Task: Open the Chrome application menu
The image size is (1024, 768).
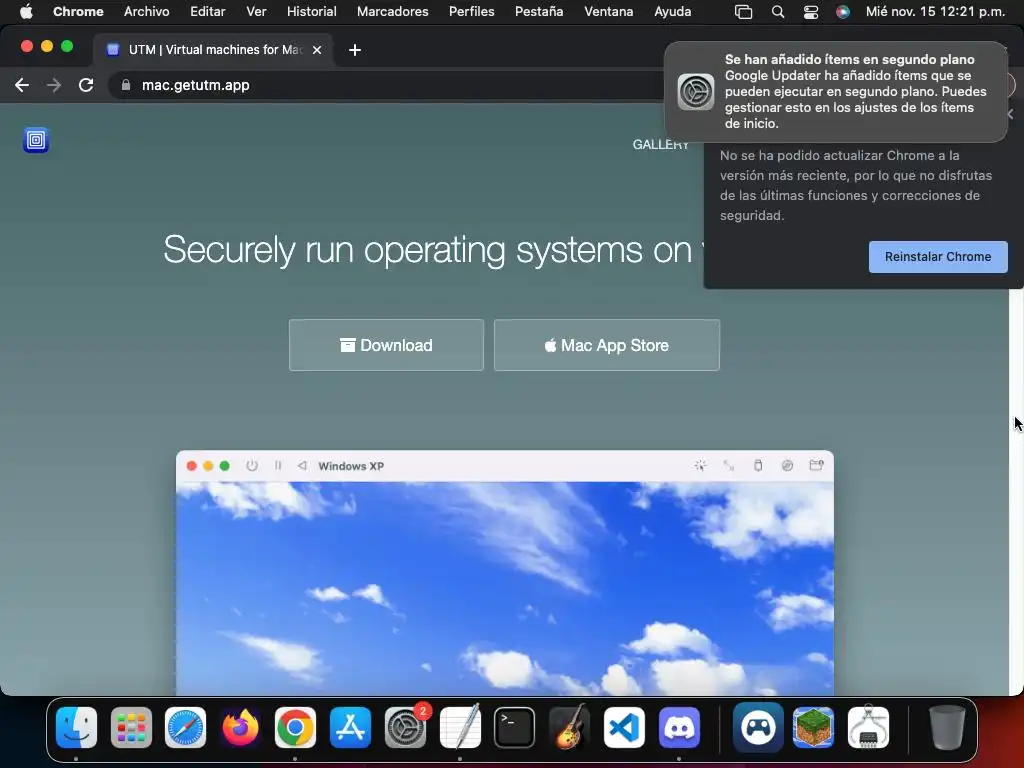Action: click(78, 11)
